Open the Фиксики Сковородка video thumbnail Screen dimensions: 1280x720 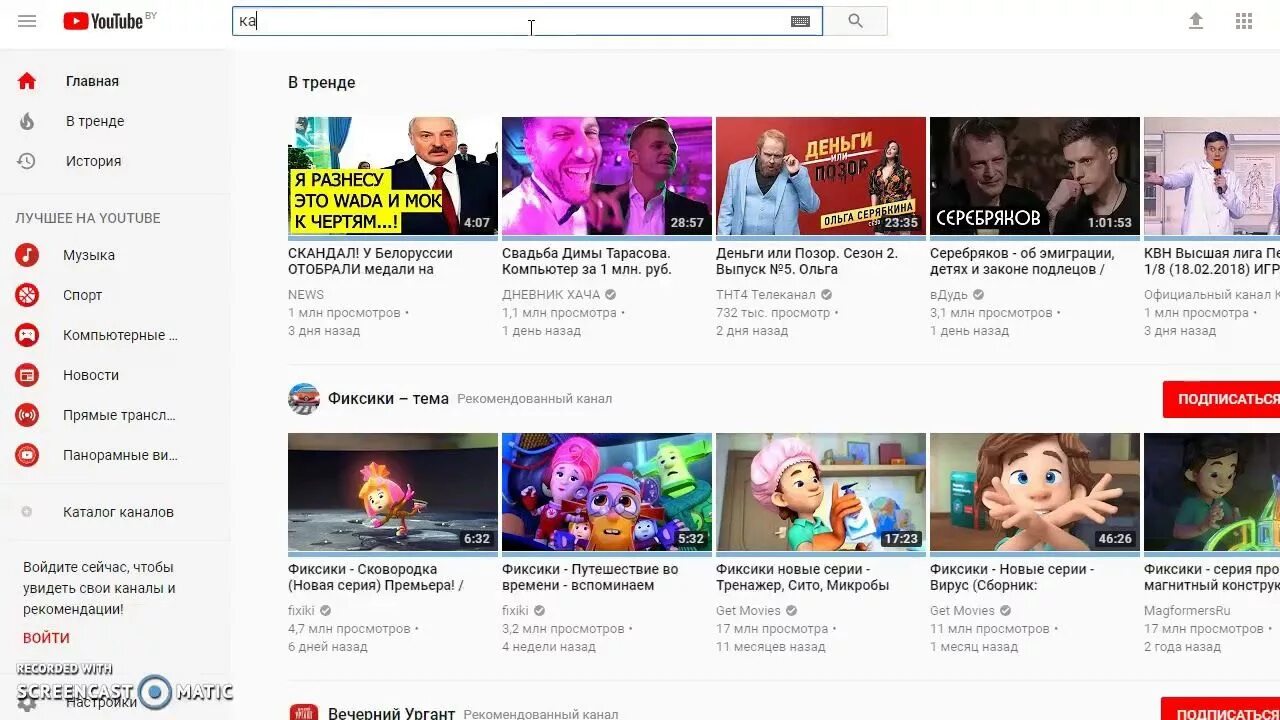pyautogui.click(x=393, y=492)
